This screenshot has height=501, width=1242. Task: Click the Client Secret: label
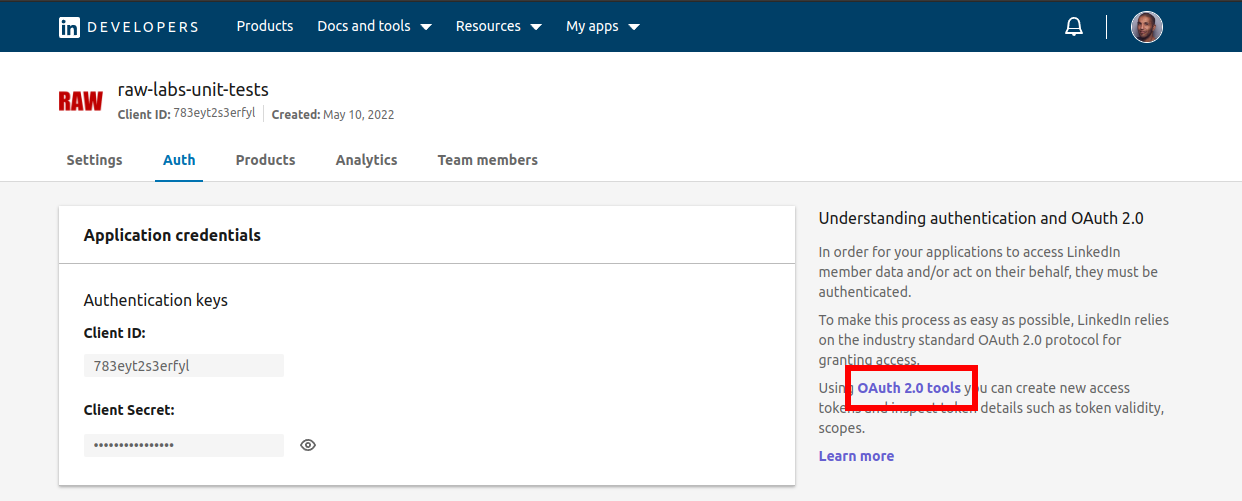(129, 410)
